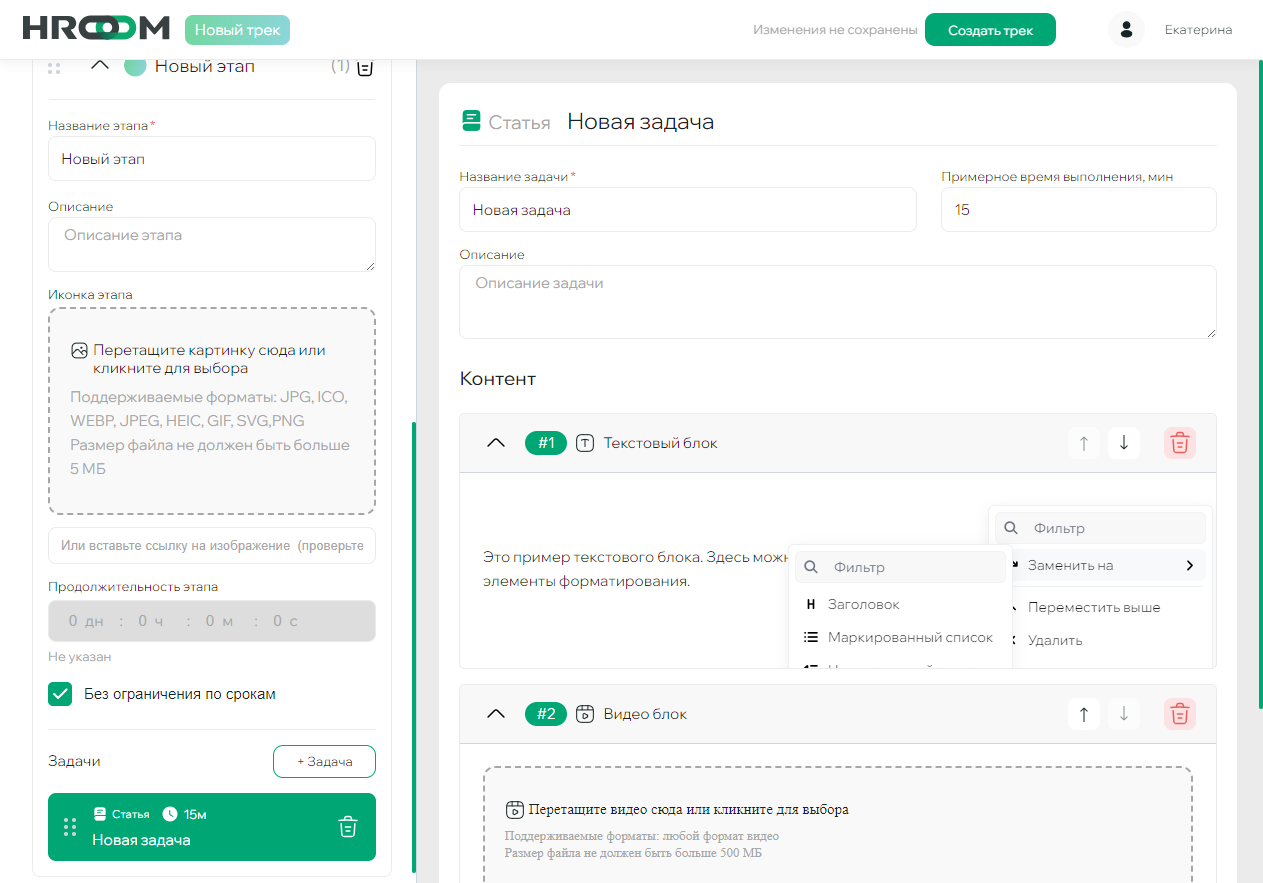The width and height of the screenshot is (1263, 883).
Task: Move Видео блок down with arrow icon
Action: (1123, 713)
